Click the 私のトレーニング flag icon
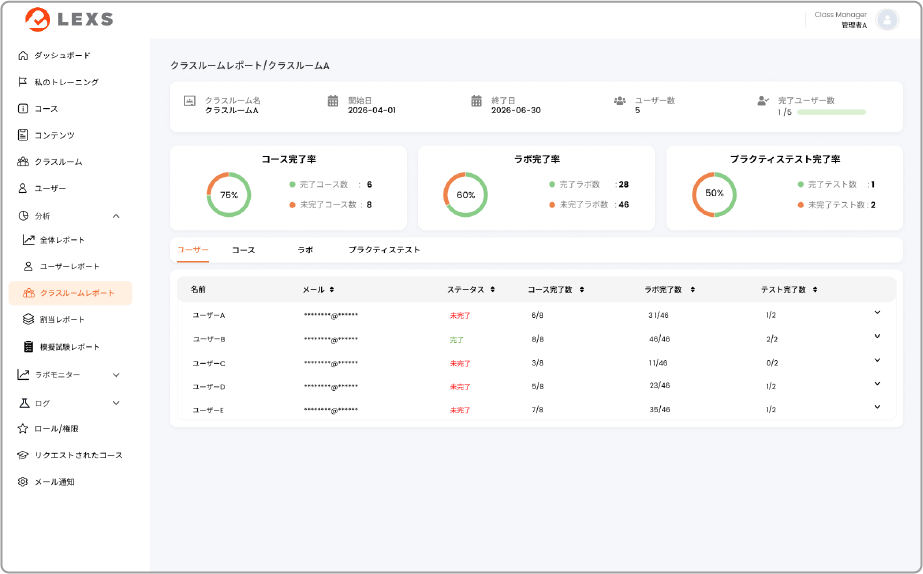Screen dimensions: 923x574 tap(23, 82)
